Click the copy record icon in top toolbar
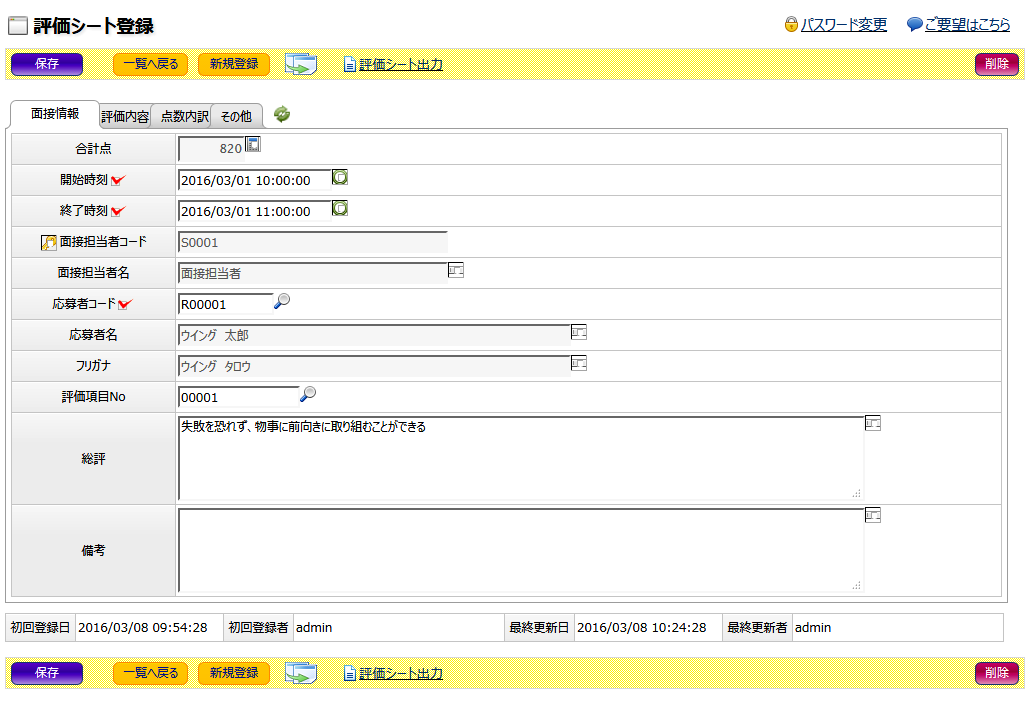Viewport: 1030px width, 704px height. pos(300,65)
